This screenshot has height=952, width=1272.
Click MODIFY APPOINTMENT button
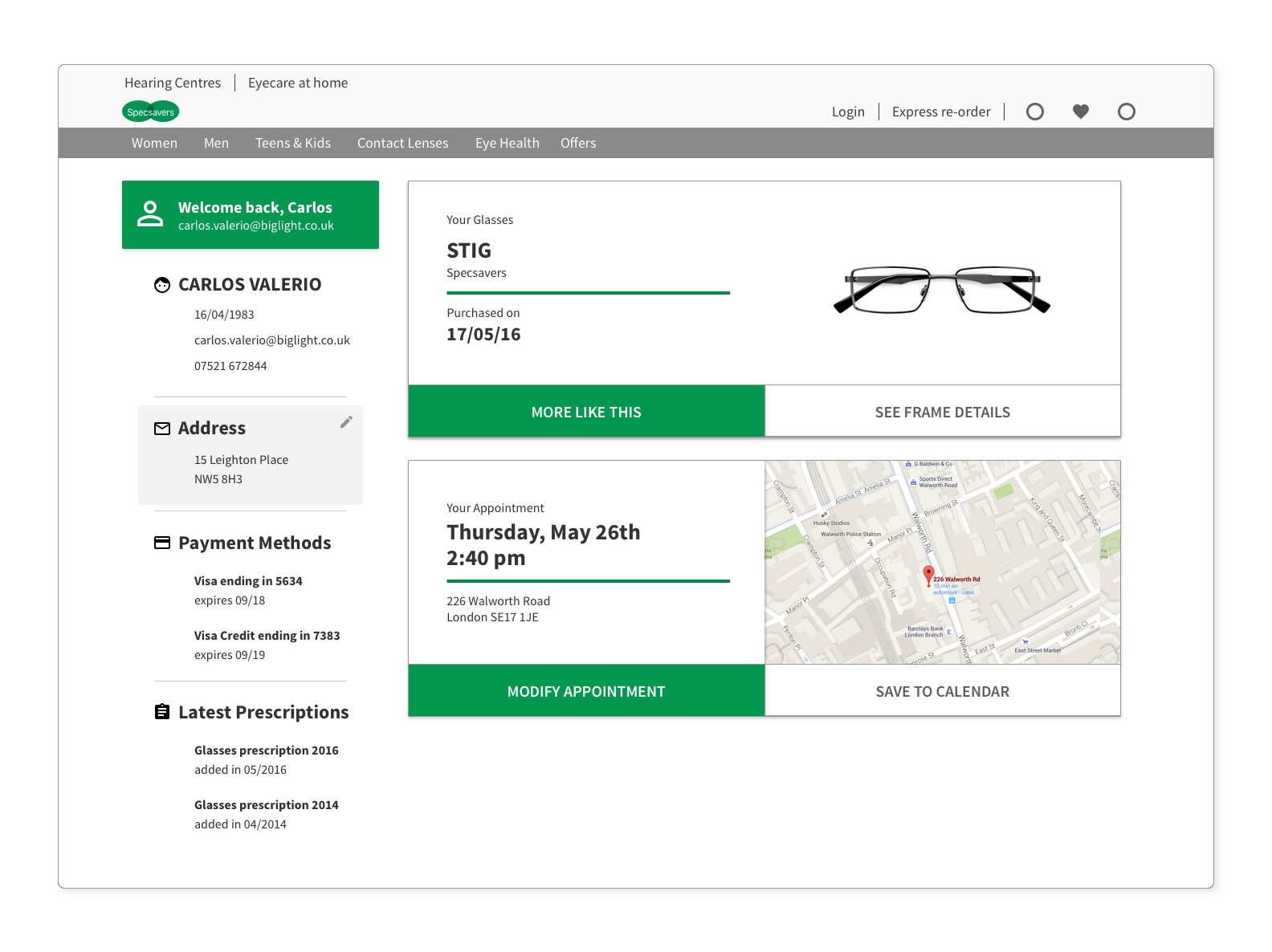pos(586,691)
